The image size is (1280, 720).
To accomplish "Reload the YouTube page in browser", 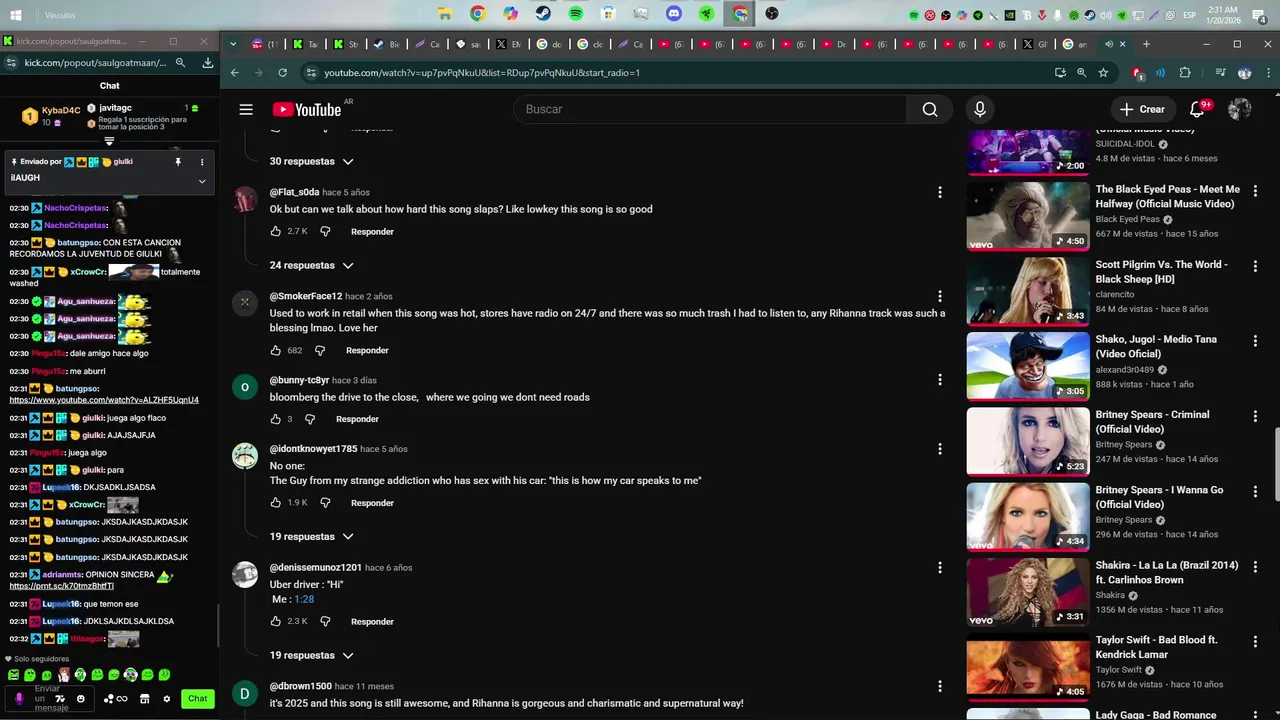I will (x=283, y=73).
